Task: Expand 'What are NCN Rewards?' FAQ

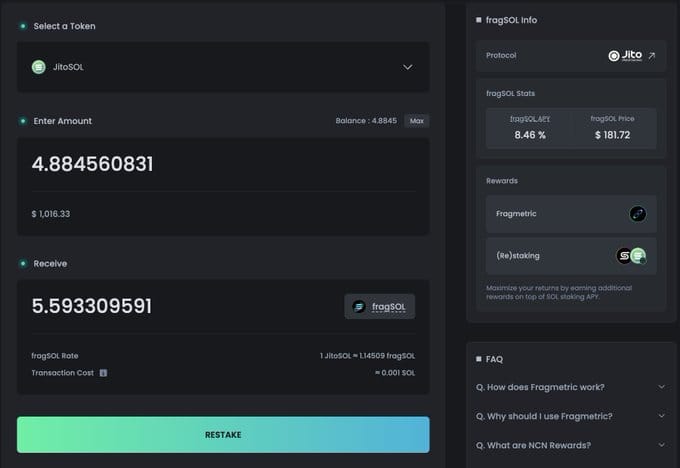Action: pos(570,445)
